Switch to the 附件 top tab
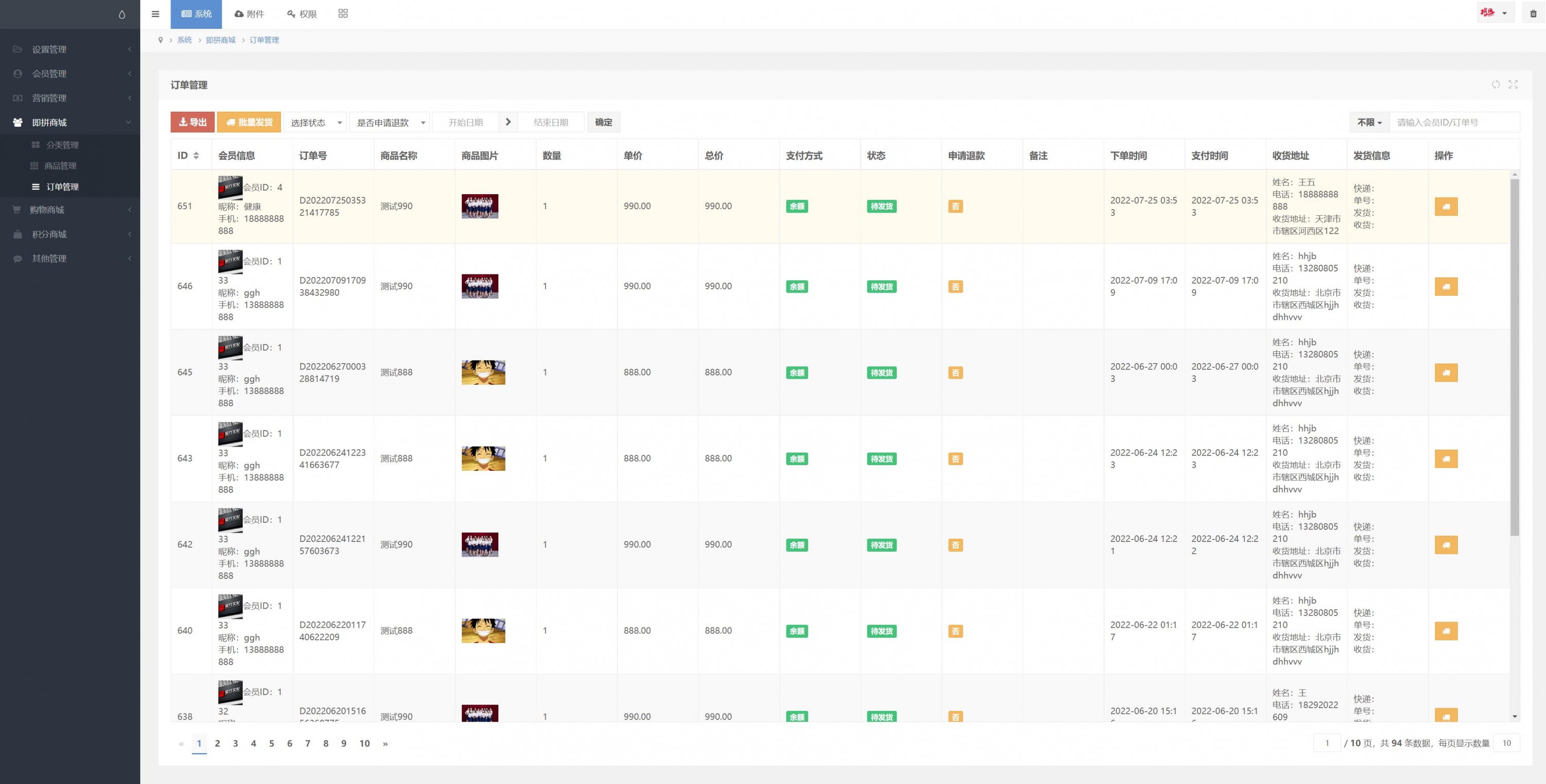Viewport: 1546px width, 784px height. click(x=249, y=14)
